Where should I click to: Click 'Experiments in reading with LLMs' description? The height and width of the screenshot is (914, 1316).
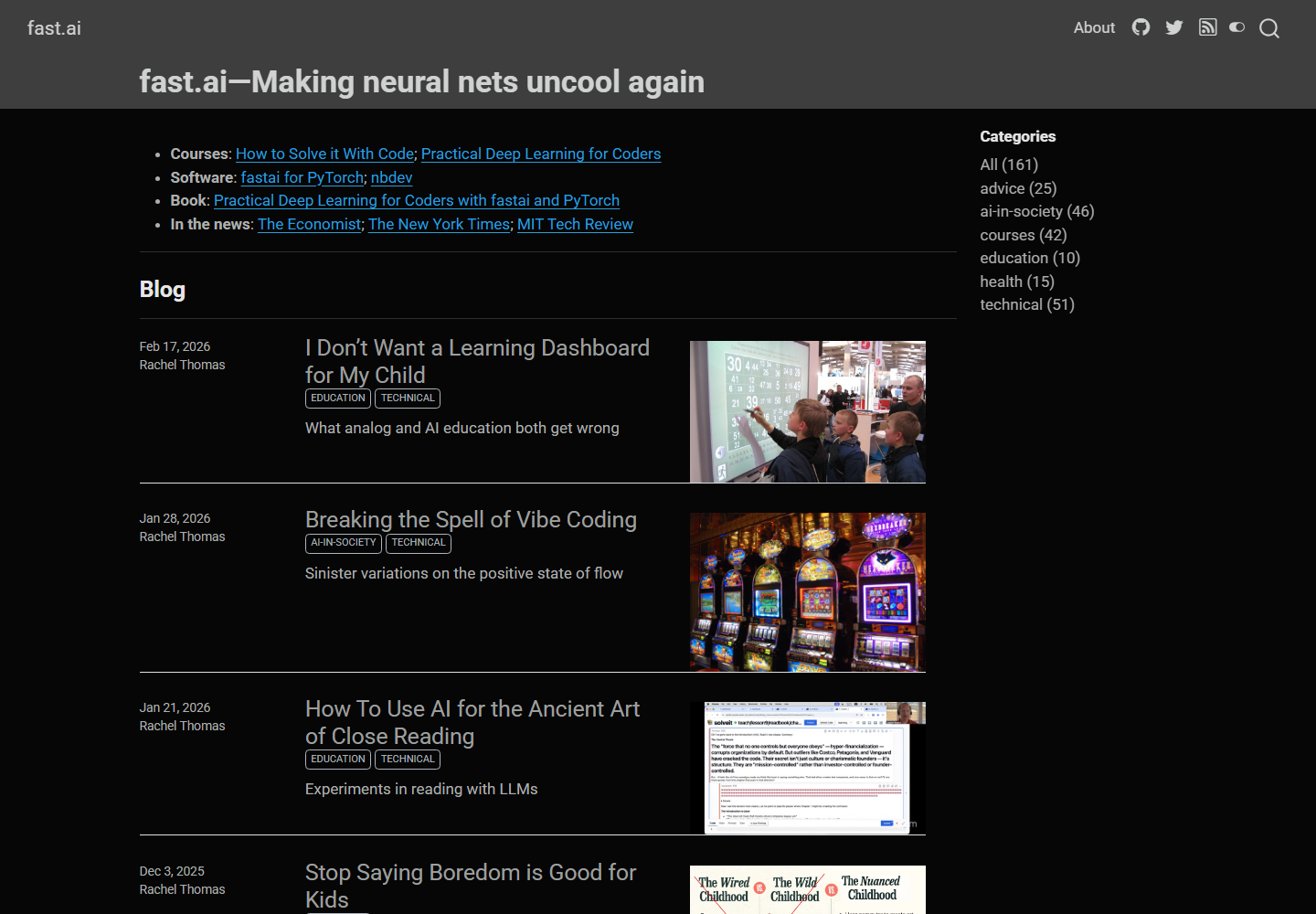(x=421, y=789)
